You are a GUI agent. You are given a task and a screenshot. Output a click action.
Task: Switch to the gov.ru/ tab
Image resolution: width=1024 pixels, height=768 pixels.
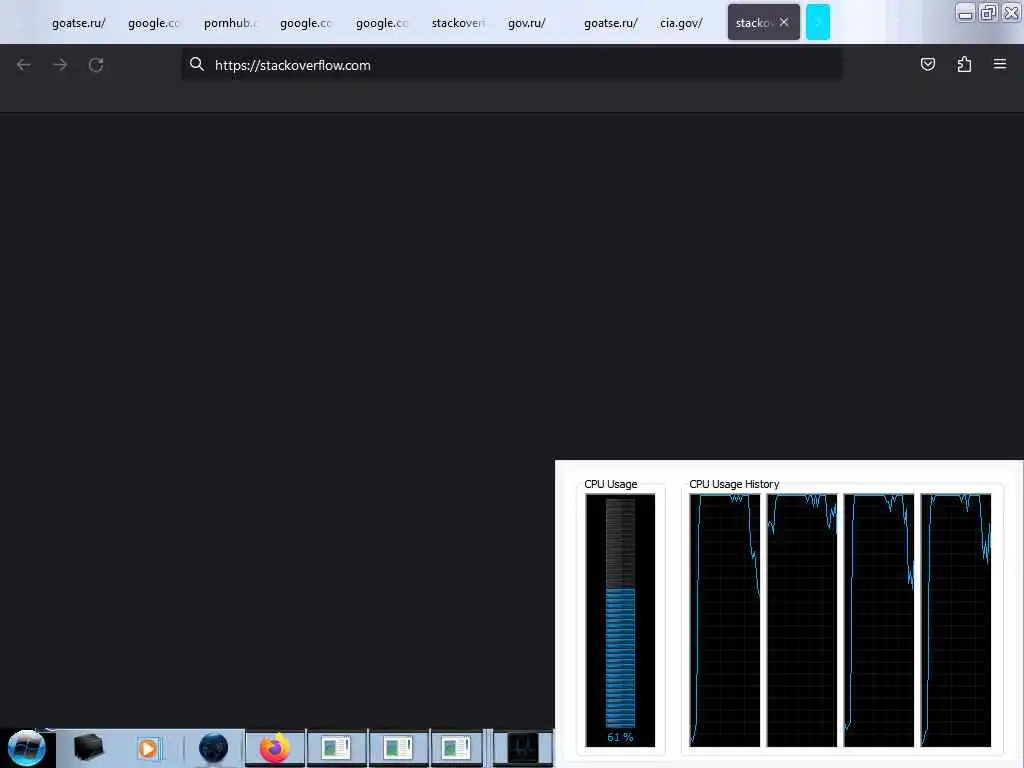[x=526, y=23]
